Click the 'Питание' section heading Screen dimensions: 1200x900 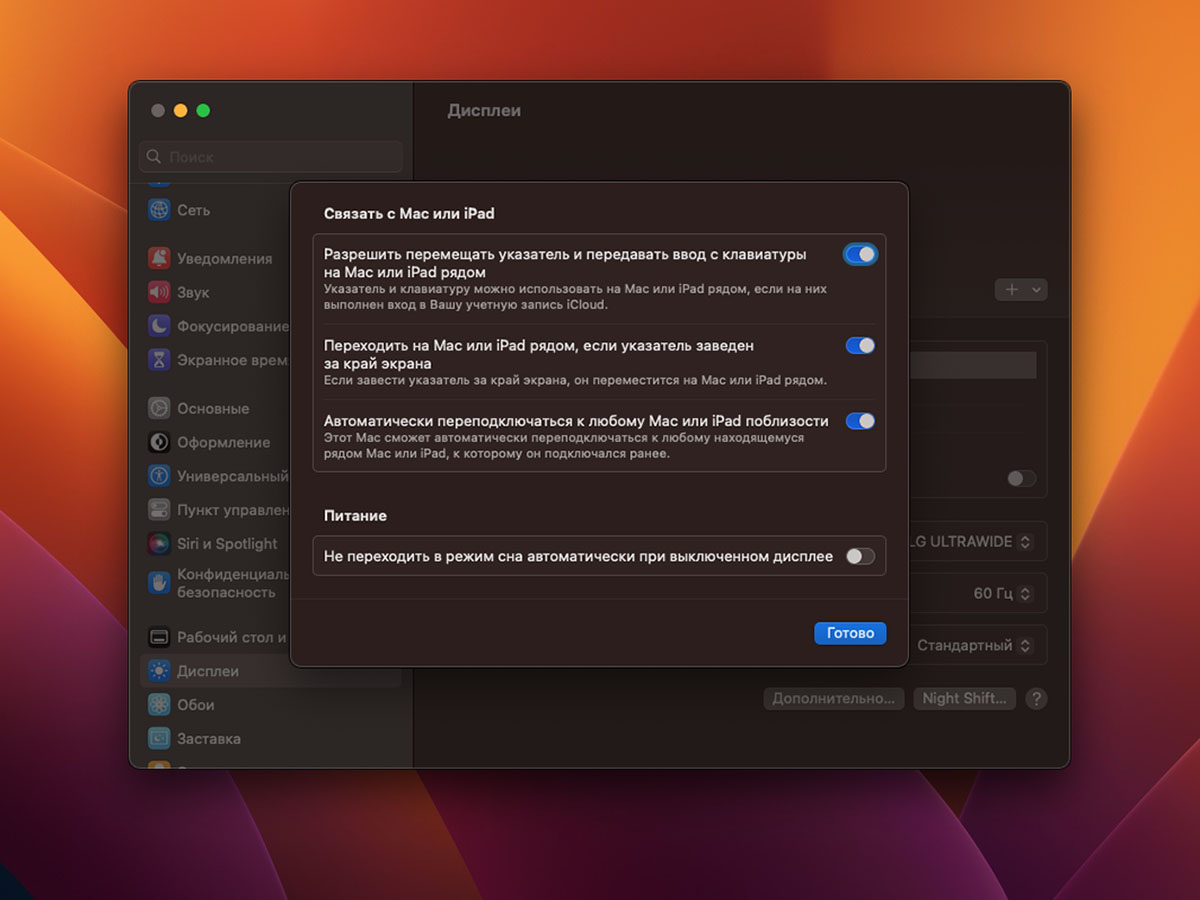(355, 516)
